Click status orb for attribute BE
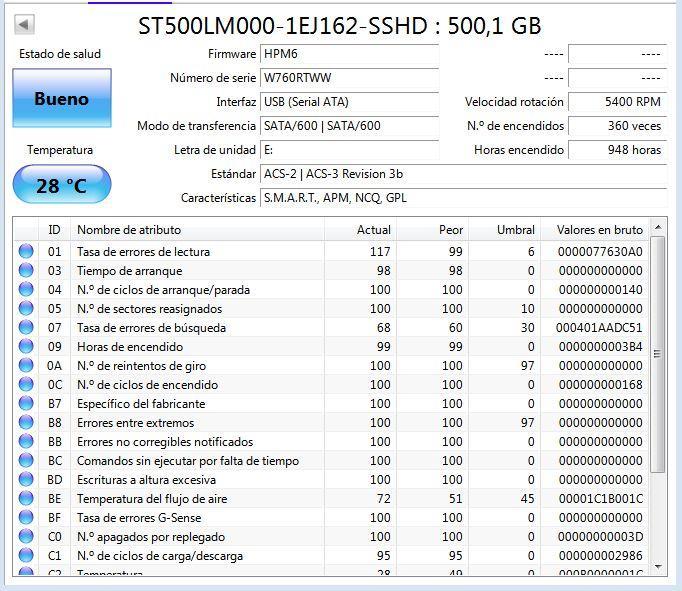The height and width of the screenshot is (591, 682). (x=26, y=498)
